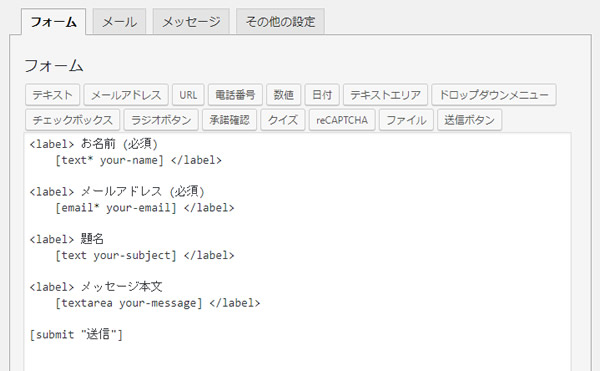Insert a テキストエリア tag
Screen dimensions: 600x371
point(385,95)
